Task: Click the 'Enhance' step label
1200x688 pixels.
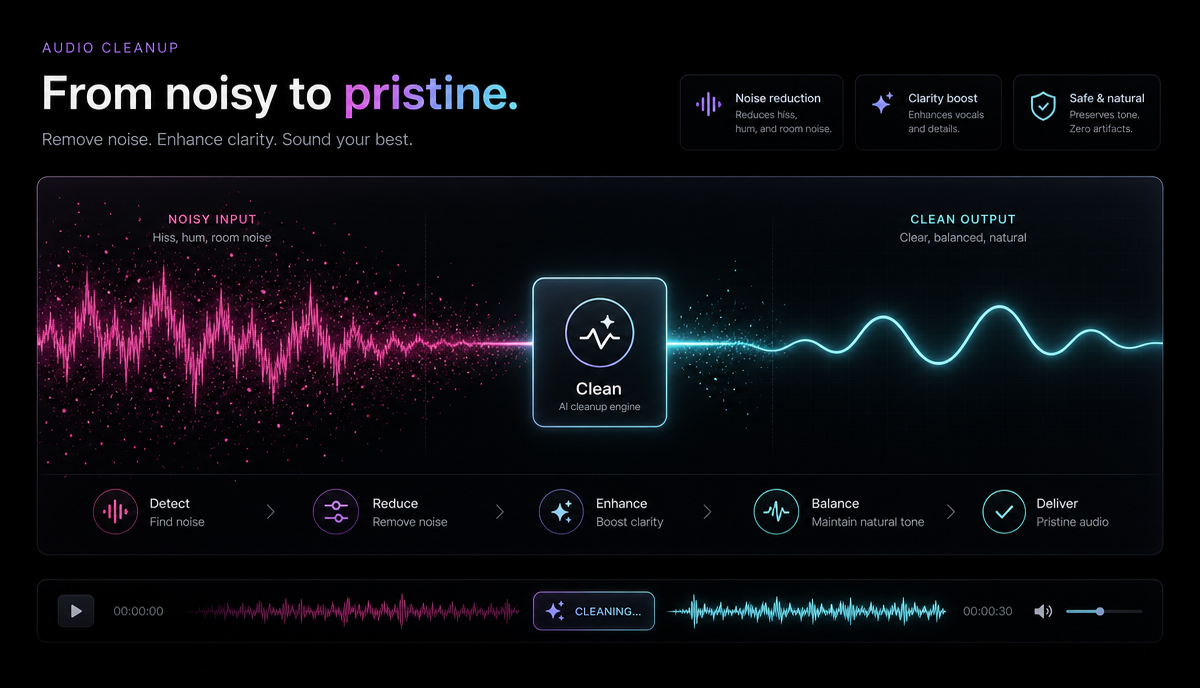Action: 621,503
